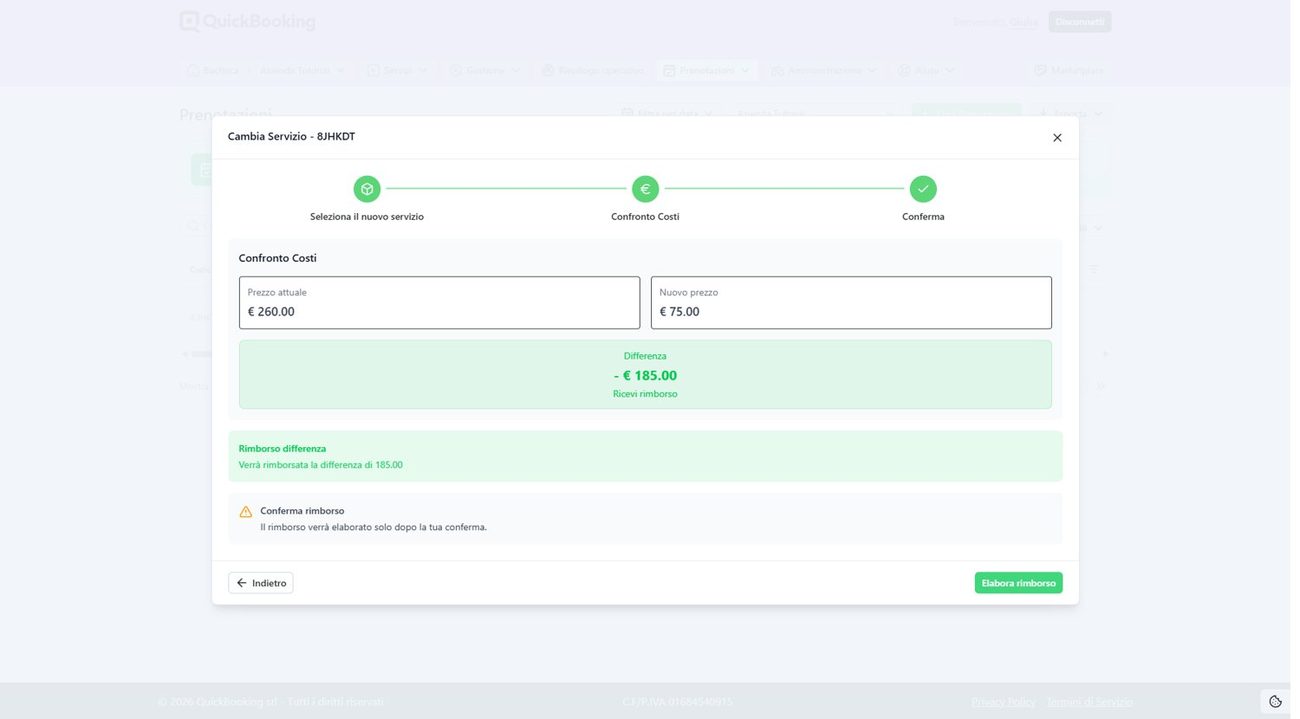Screen dimensions: 1300x719
Task: Click 'Verrà rimborsata la differenza di 185.00'
Action: pyautogui.click(x=321, y=465)
